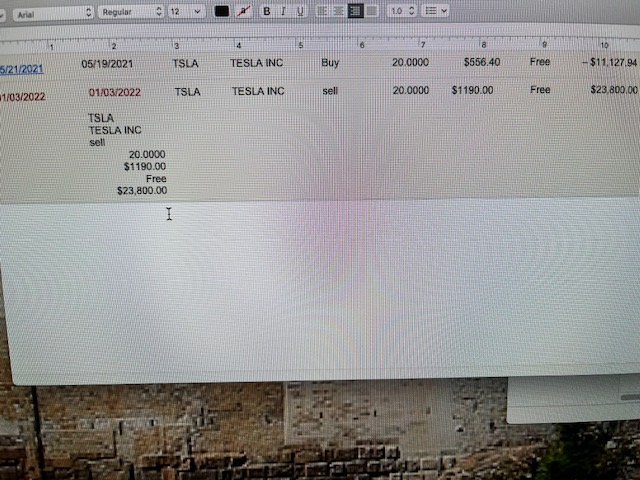
Task: Open the black text color swatch
Action: (x=222, y=11)
